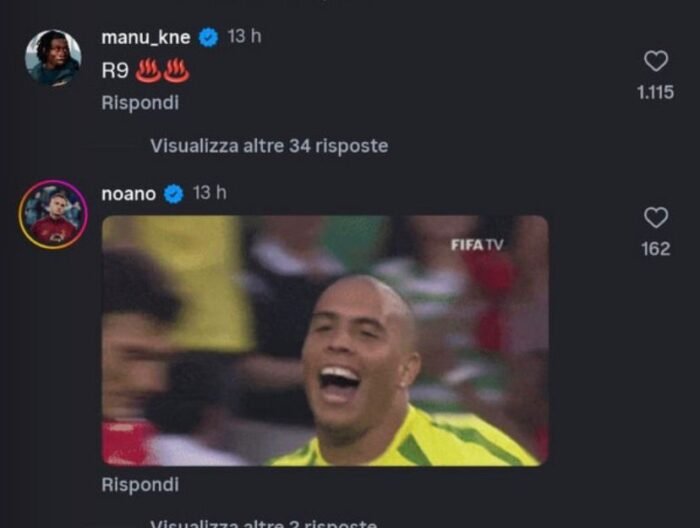Like the manu_kne comment with the heart icon
Image resolution: width=700 pixels, height=528 pixels.
tap(656, 61)
